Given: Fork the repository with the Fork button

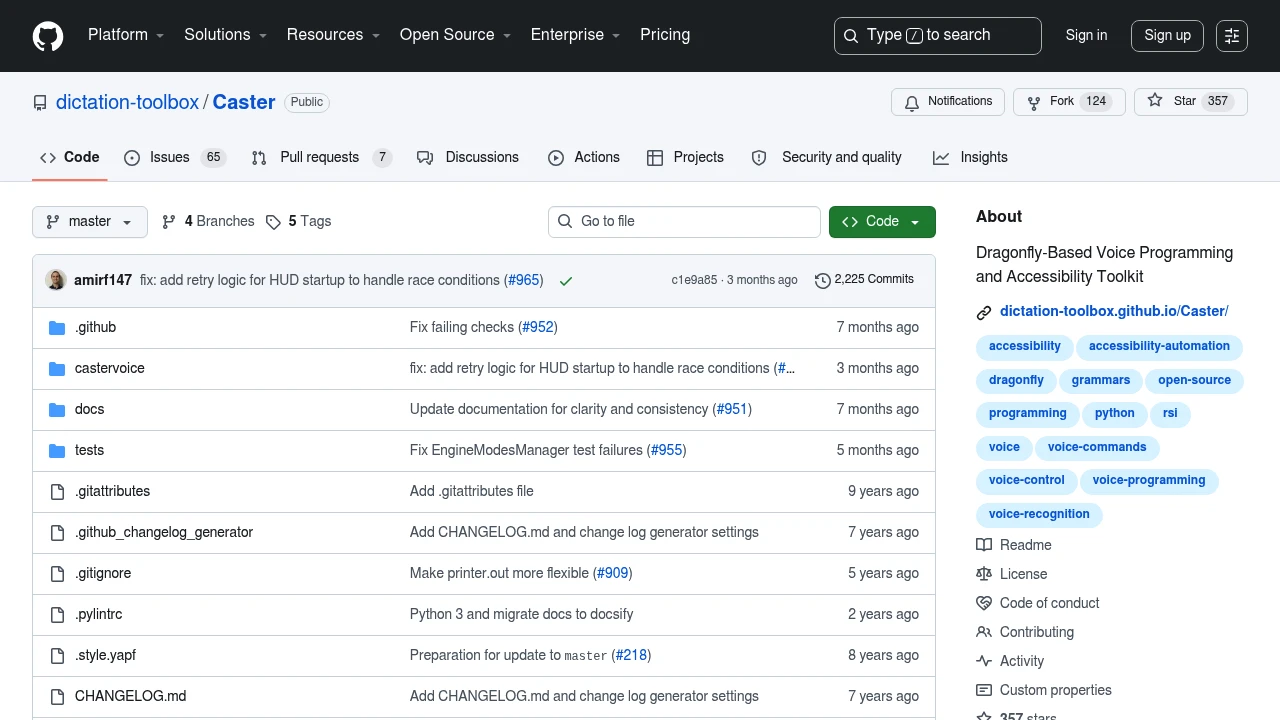Looking at the screenshot, I should pos(1069,102).
